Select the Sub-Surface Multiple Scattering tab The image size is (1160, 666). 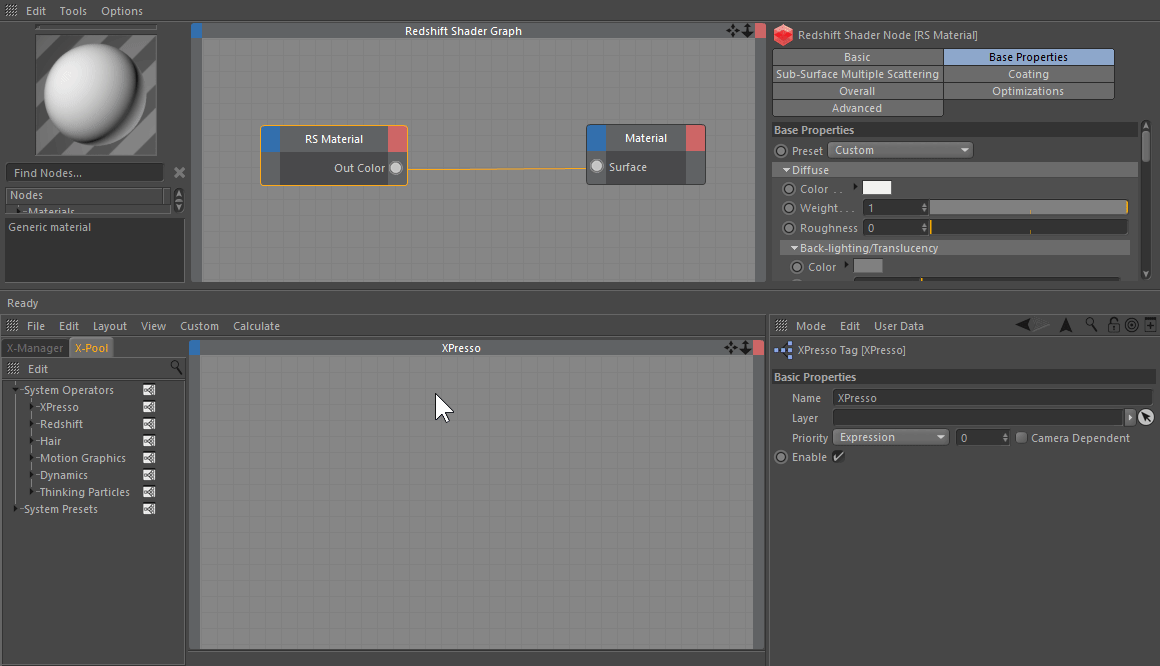857,74
